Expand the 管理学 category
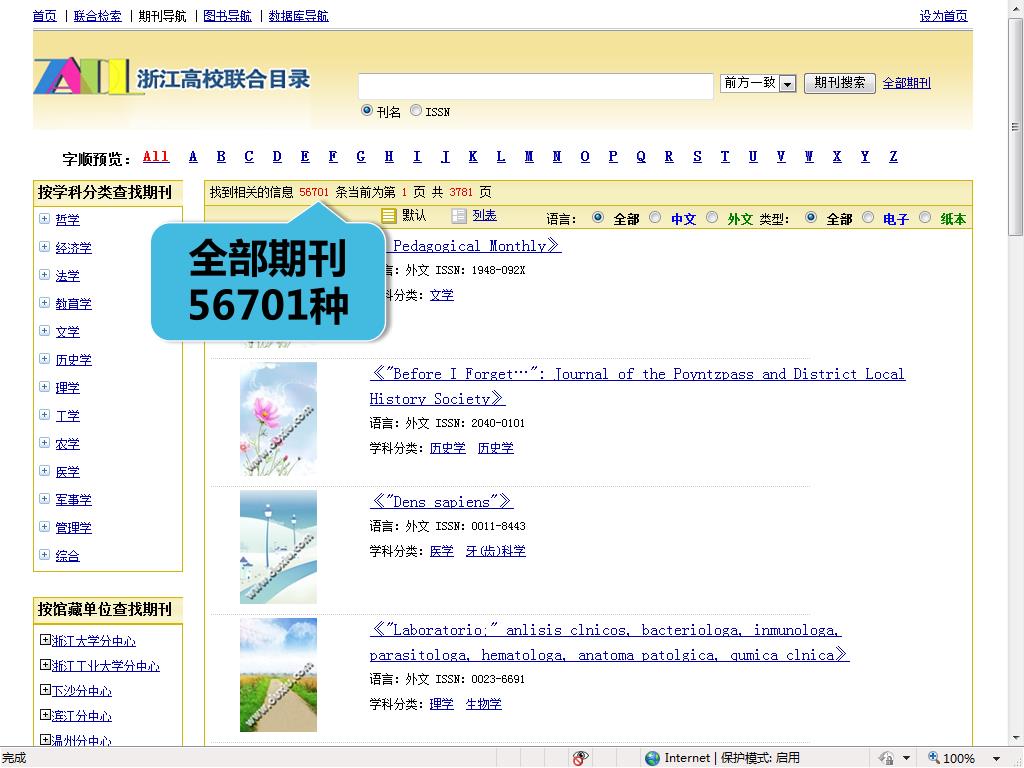Viewport: 1024px width, 768px height. tap(44, 527)
